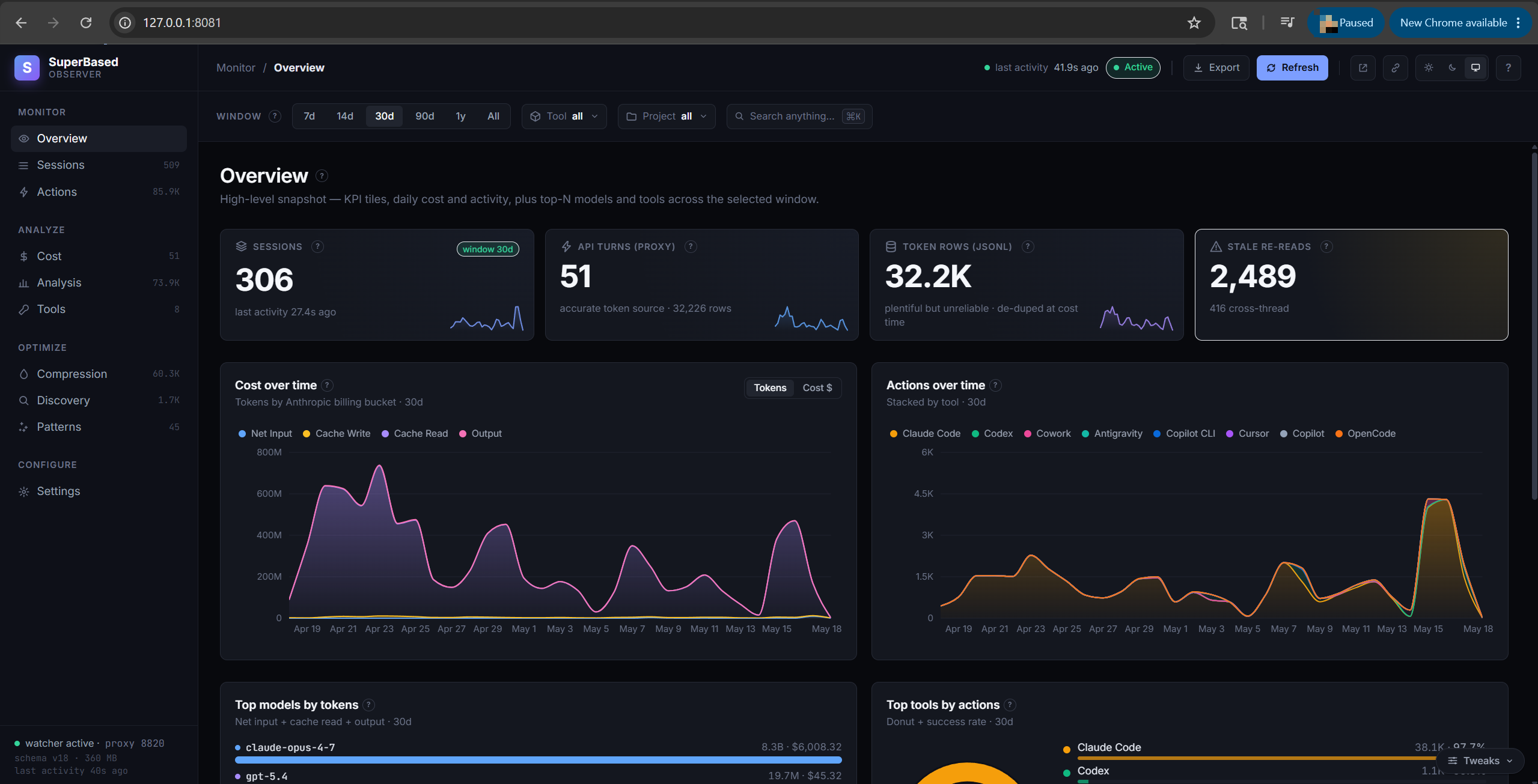Switch to light theme sun icon

pos(1429,68)
